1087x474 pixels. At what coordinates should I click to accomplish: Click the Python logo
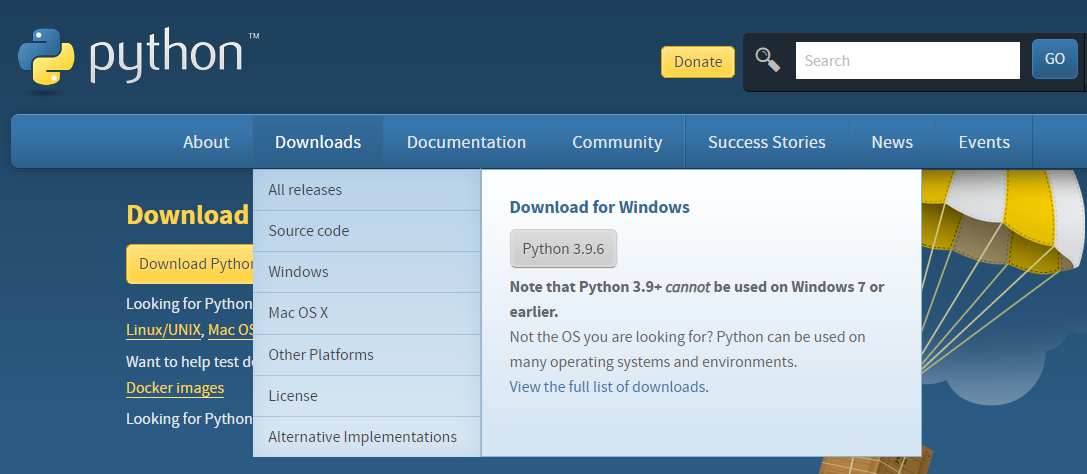pos(139,61)
